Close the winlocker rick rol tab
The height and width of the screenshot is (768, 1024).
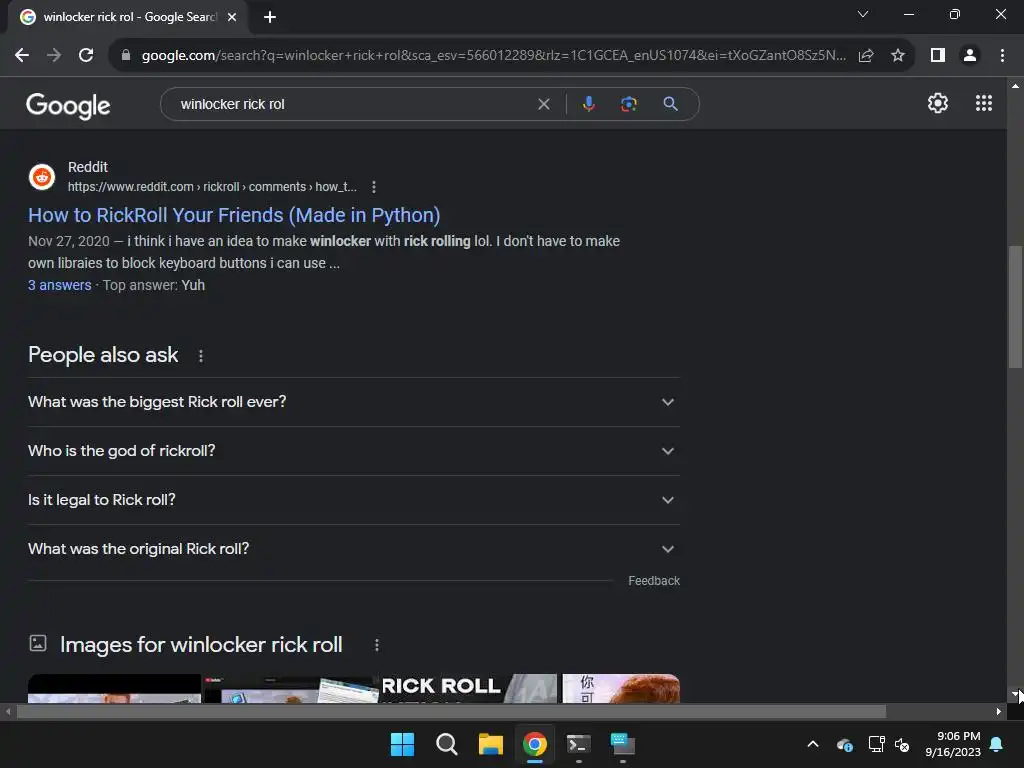click(x=232, y=17)
